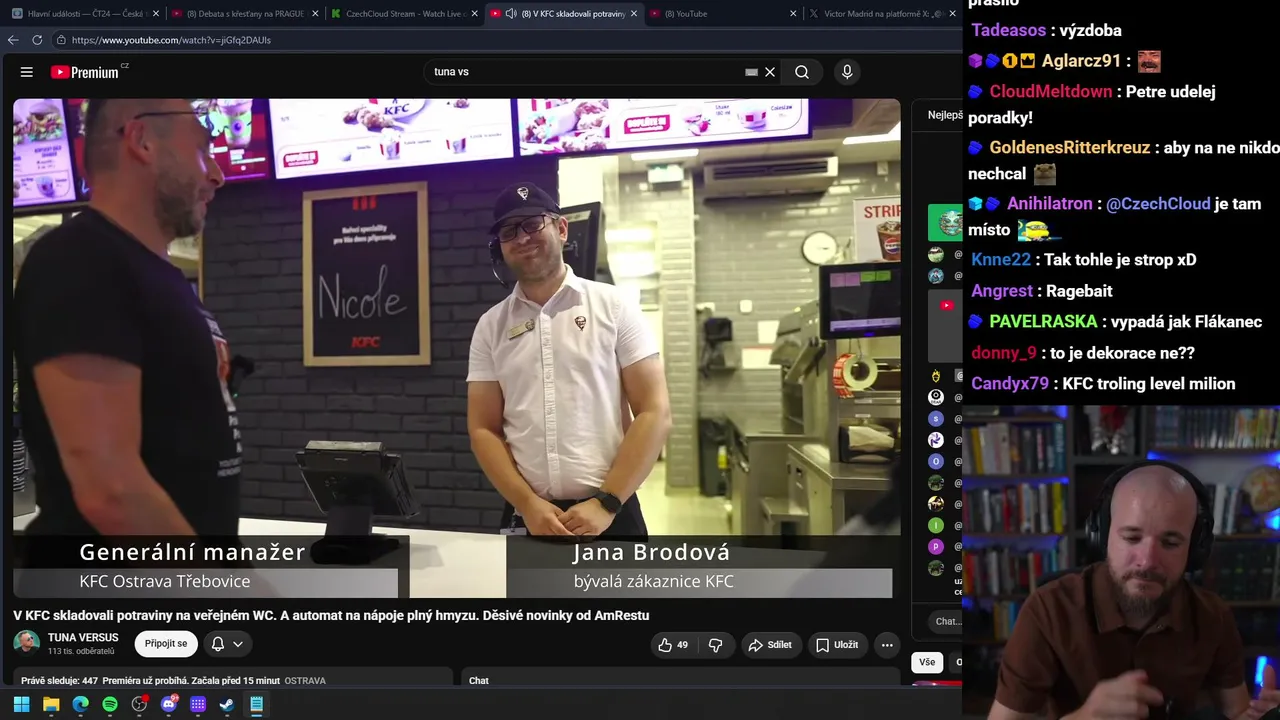Viewport: 1280px width, 720px height.
Task: Open Windows Start menu
Action: coord(21,705)
